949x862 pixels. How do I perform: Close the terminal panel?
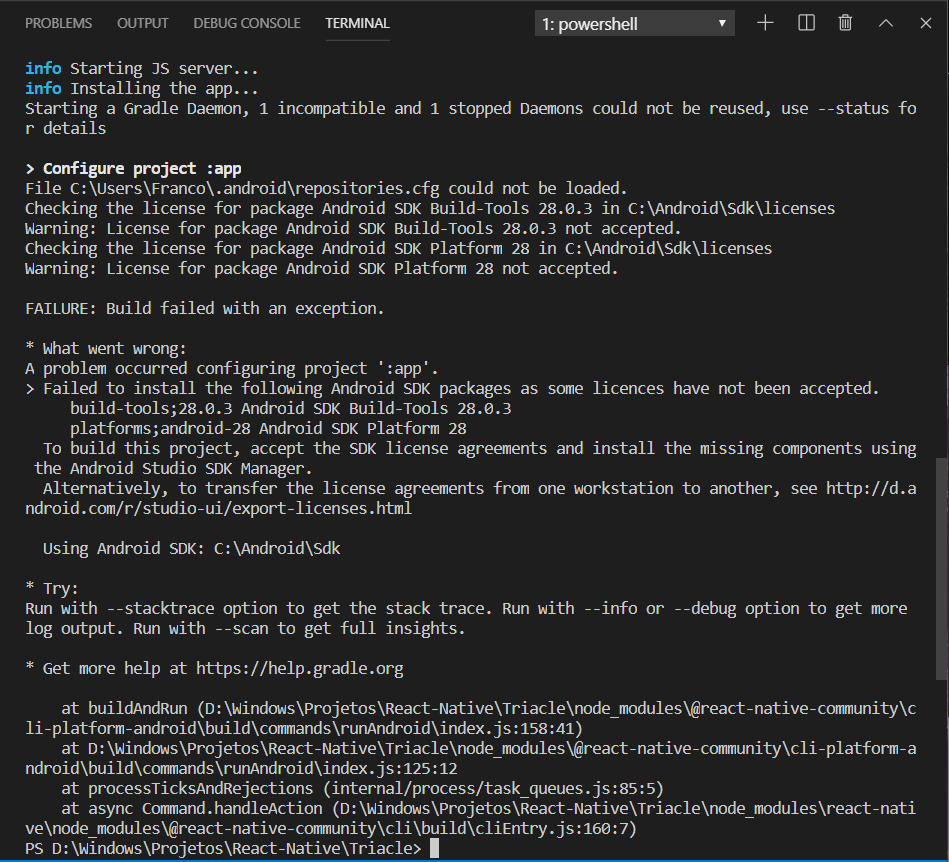click(925, 23)
